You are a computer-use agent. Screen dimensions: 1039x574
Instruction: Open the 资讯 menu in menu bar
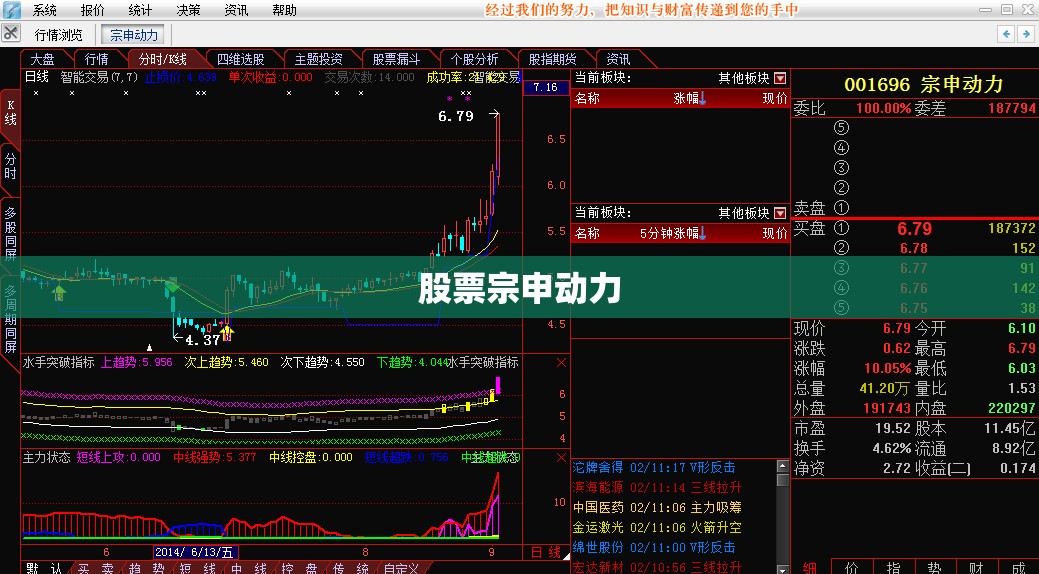click(x=236, y=10)
